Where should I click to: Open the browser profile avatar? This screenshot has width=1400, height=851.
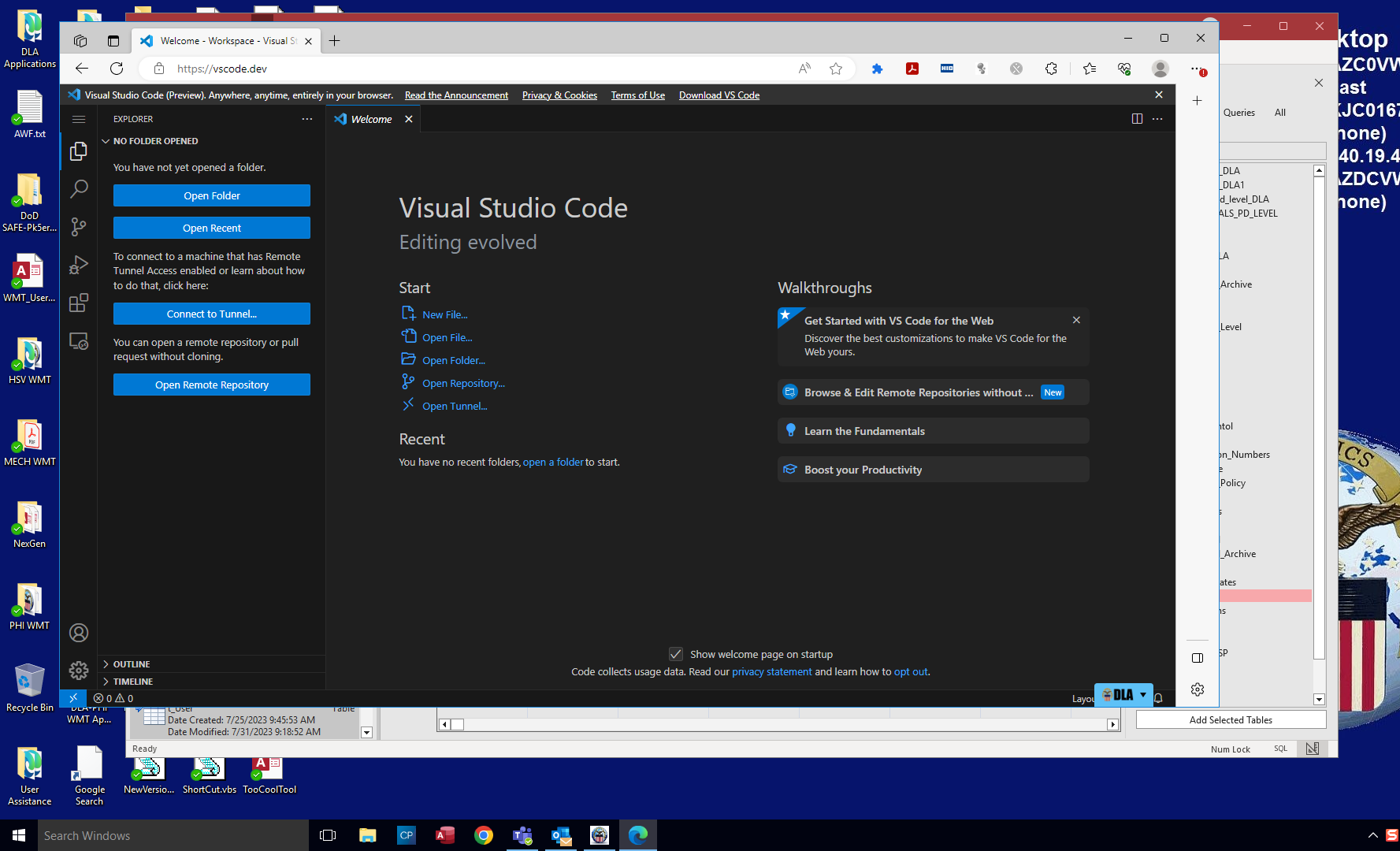click(1160, 69)
